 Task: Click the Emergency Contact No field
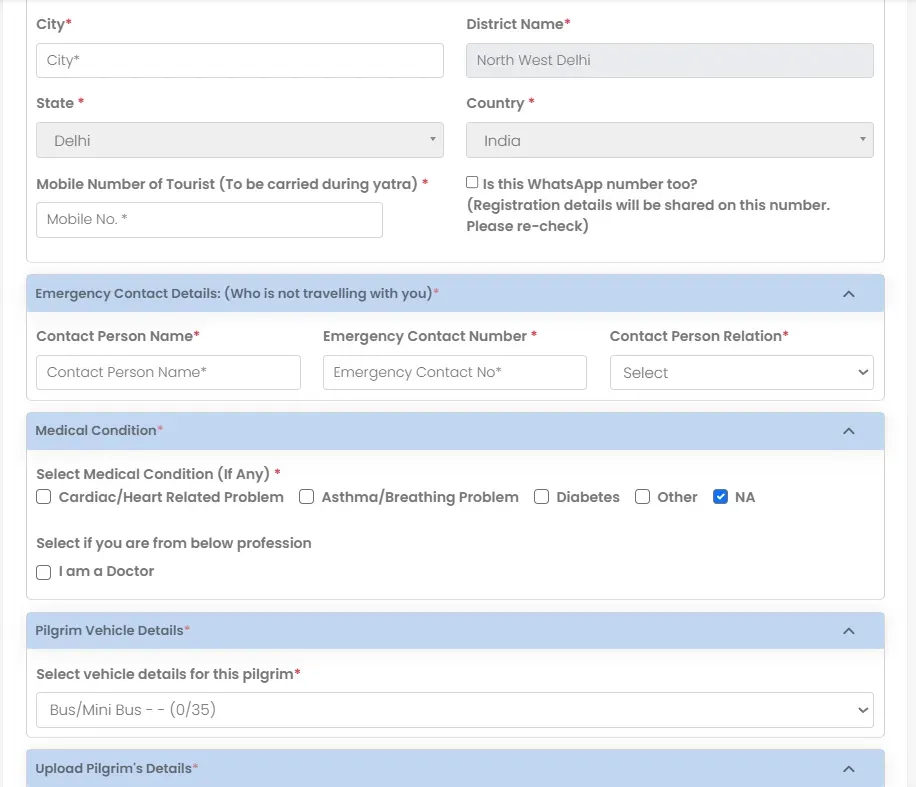pos(454,373)
